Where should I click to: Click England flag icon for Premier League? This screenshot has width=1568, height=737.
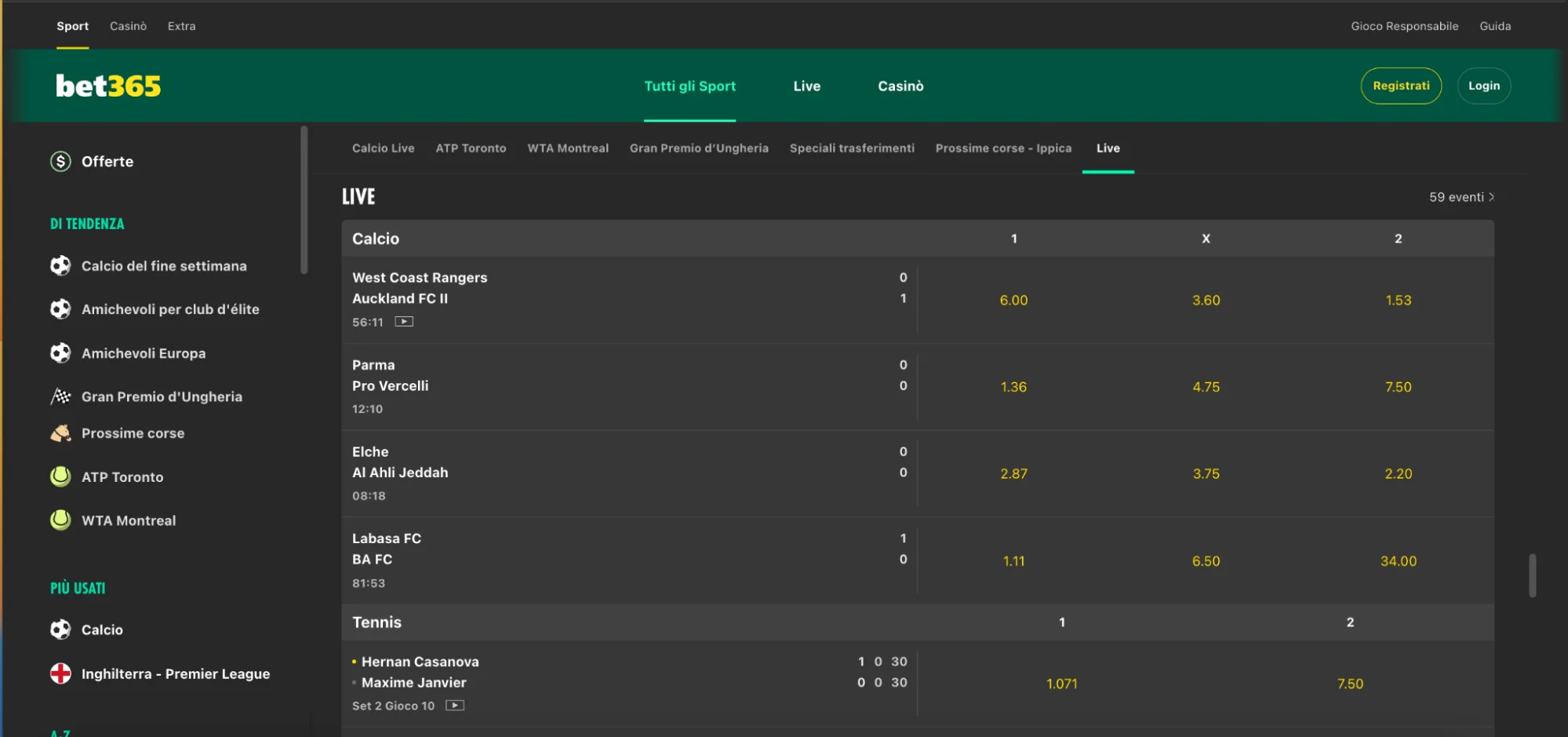[x=60, y=673]
